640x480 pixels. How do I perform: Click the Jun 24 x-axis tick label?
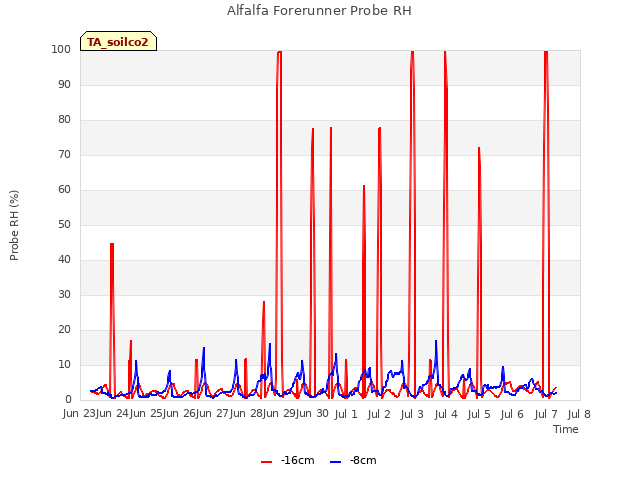tap(113, 414)
